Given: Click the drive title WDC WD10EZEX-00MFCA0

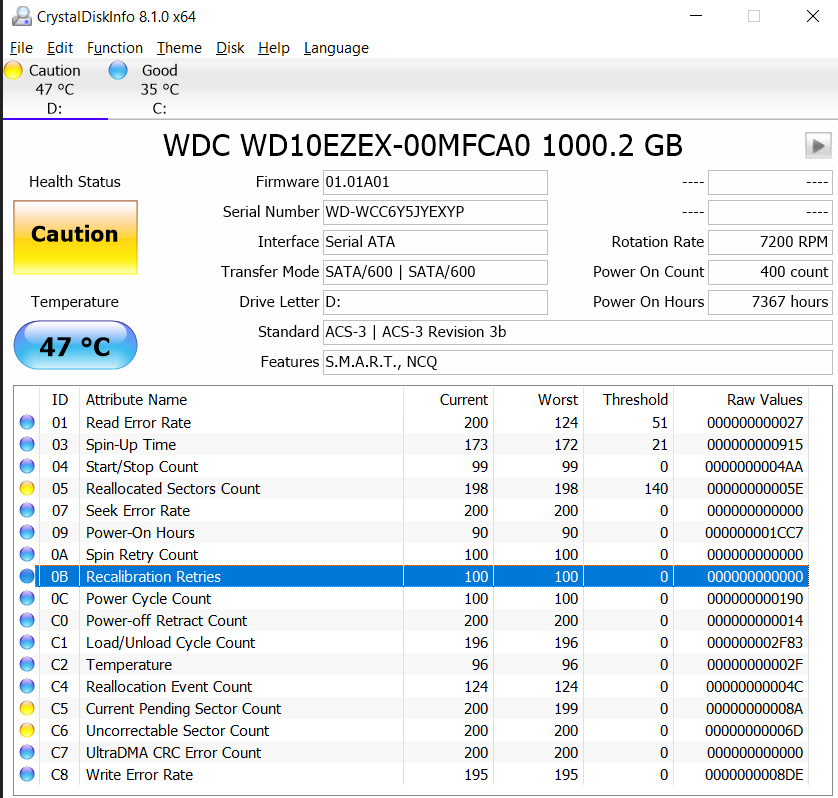Looking at the screenshot, I should click(422, 145).
